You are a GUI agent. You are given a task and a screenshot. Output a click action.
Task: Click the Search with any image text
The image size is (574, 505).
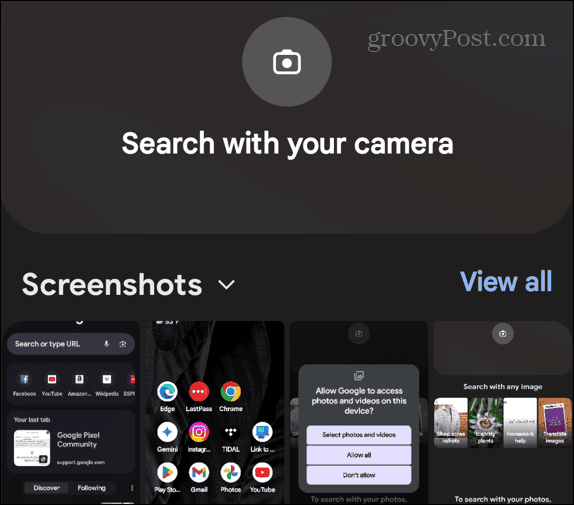click(503, 387)
